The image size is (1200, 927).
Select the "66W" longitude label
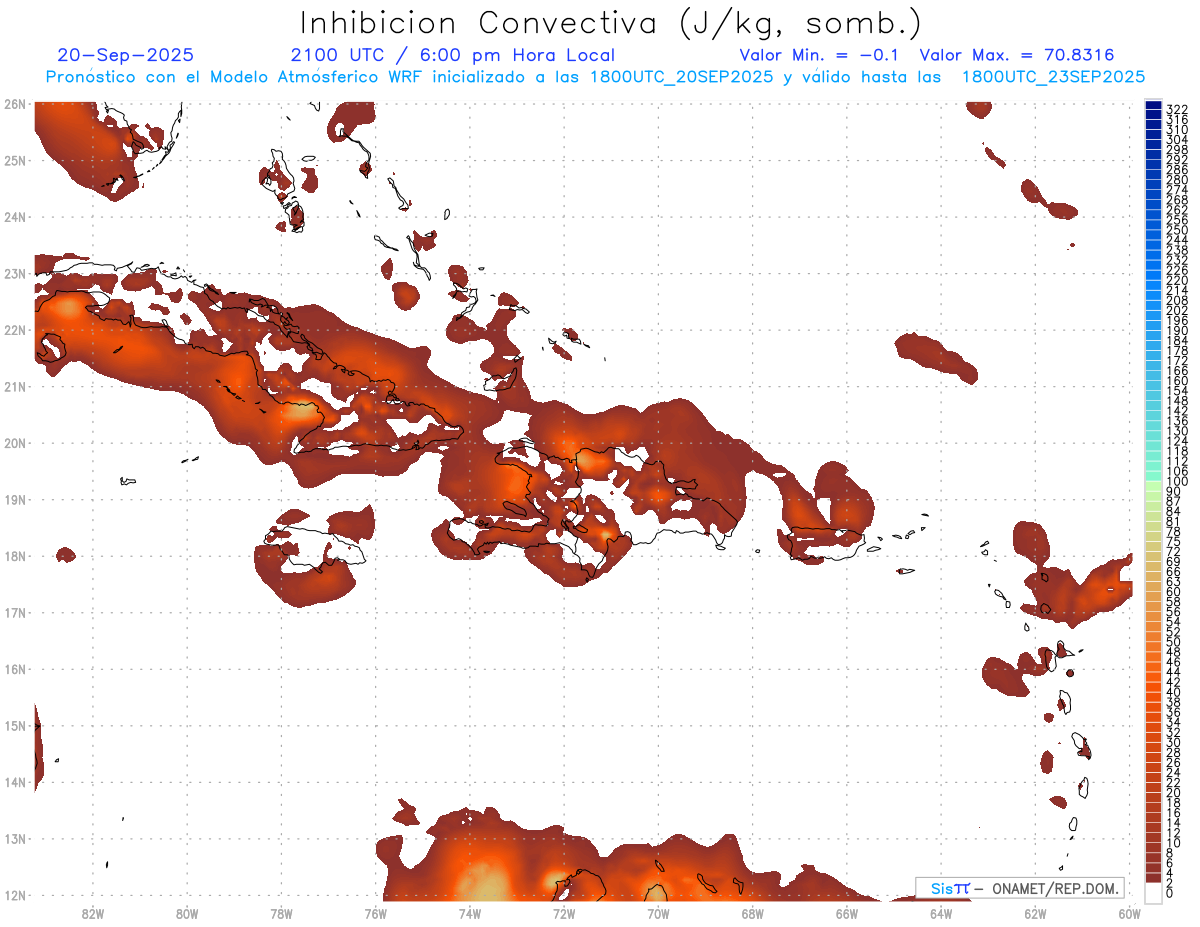pyautogui.click(x=847, y=913)
